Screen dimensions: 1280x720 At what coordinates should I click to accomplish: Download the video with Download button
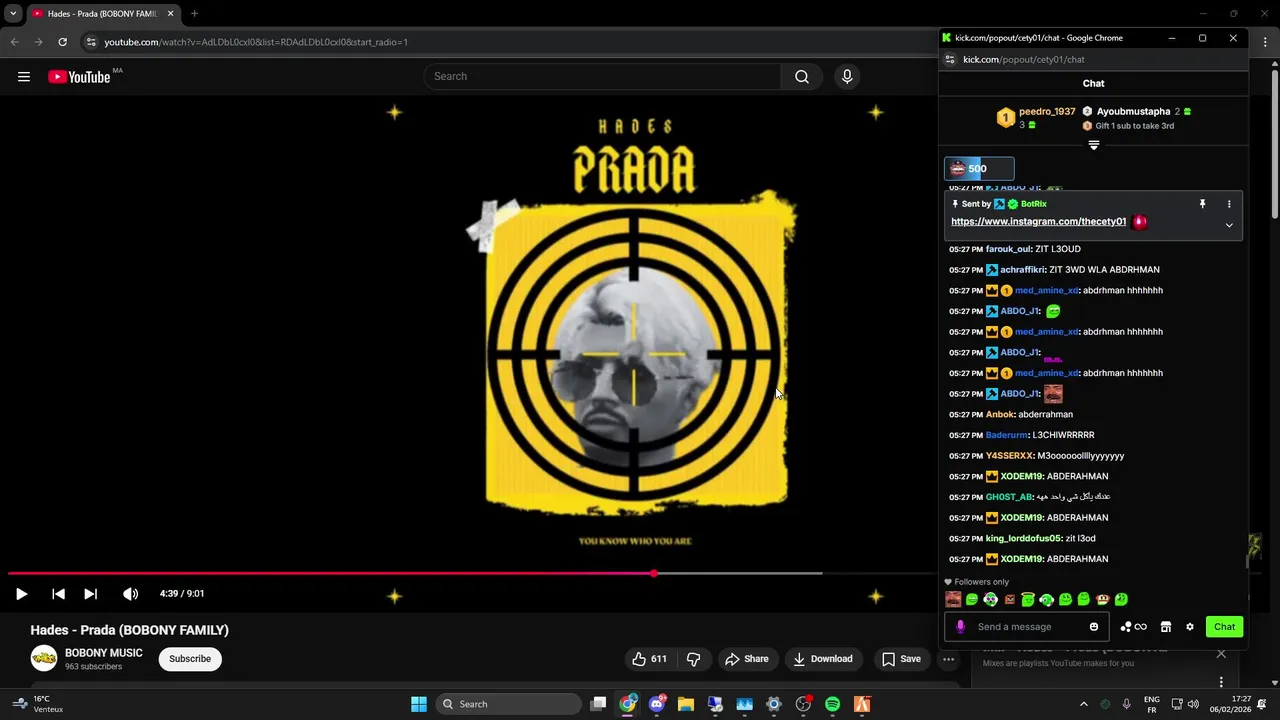point(823,659)
